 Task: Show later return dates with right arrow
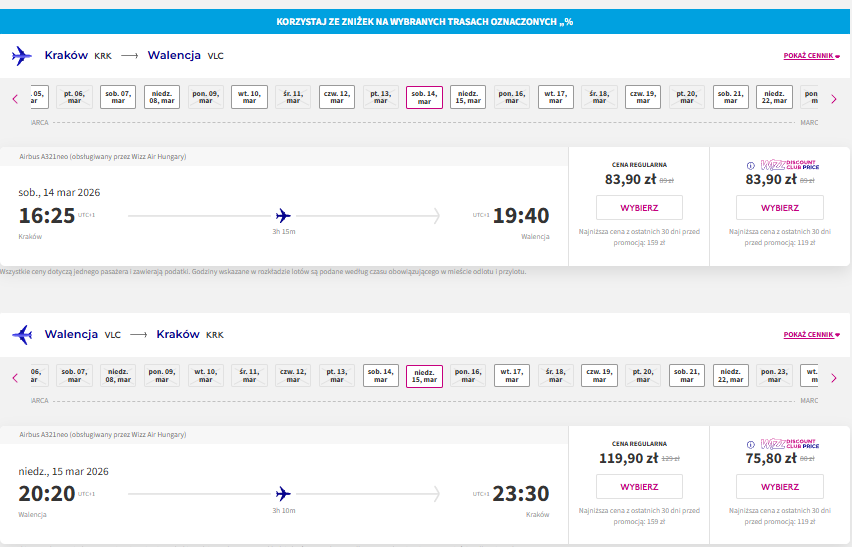pos(834,378)
